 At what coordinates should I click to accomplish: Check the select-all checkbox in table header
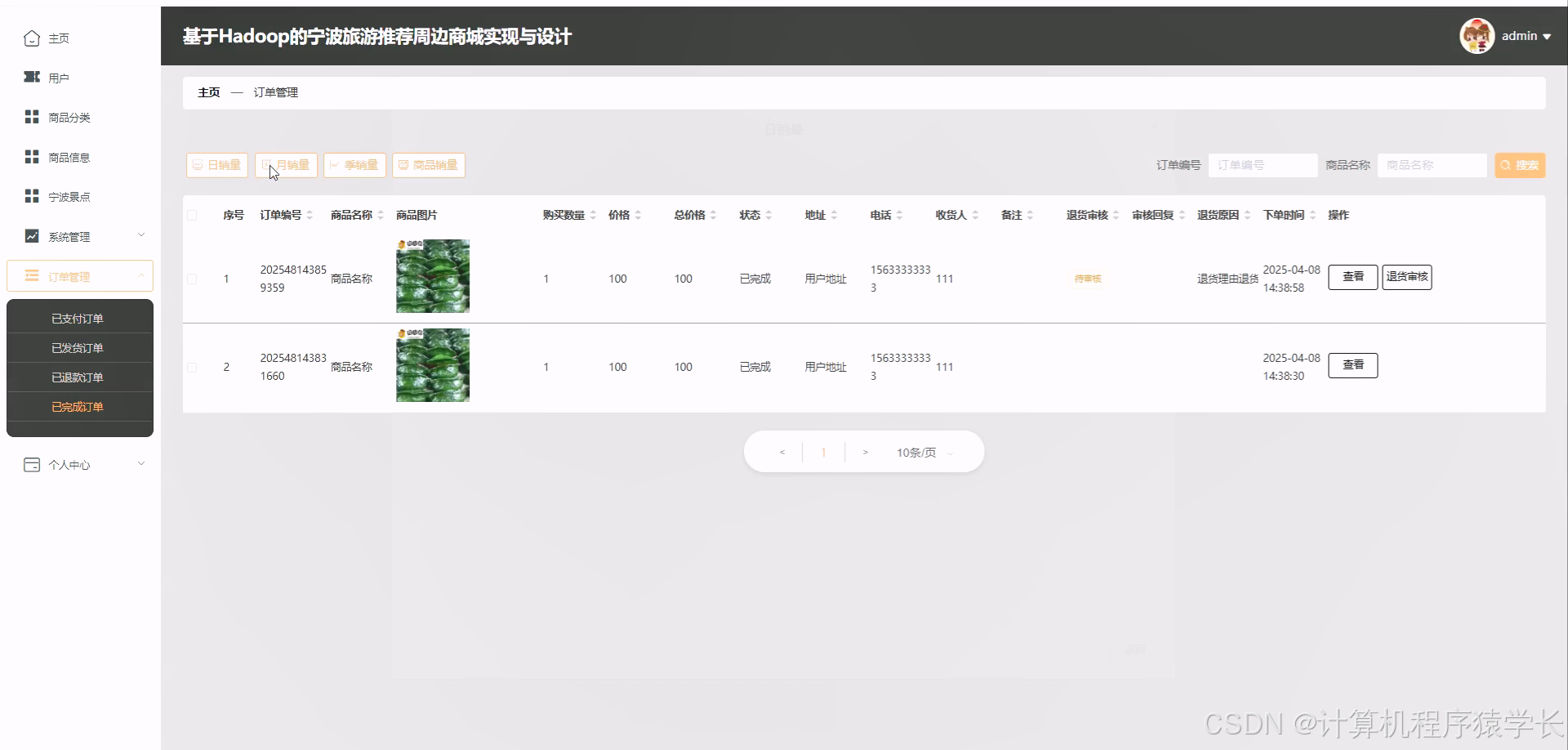point(193,214)
